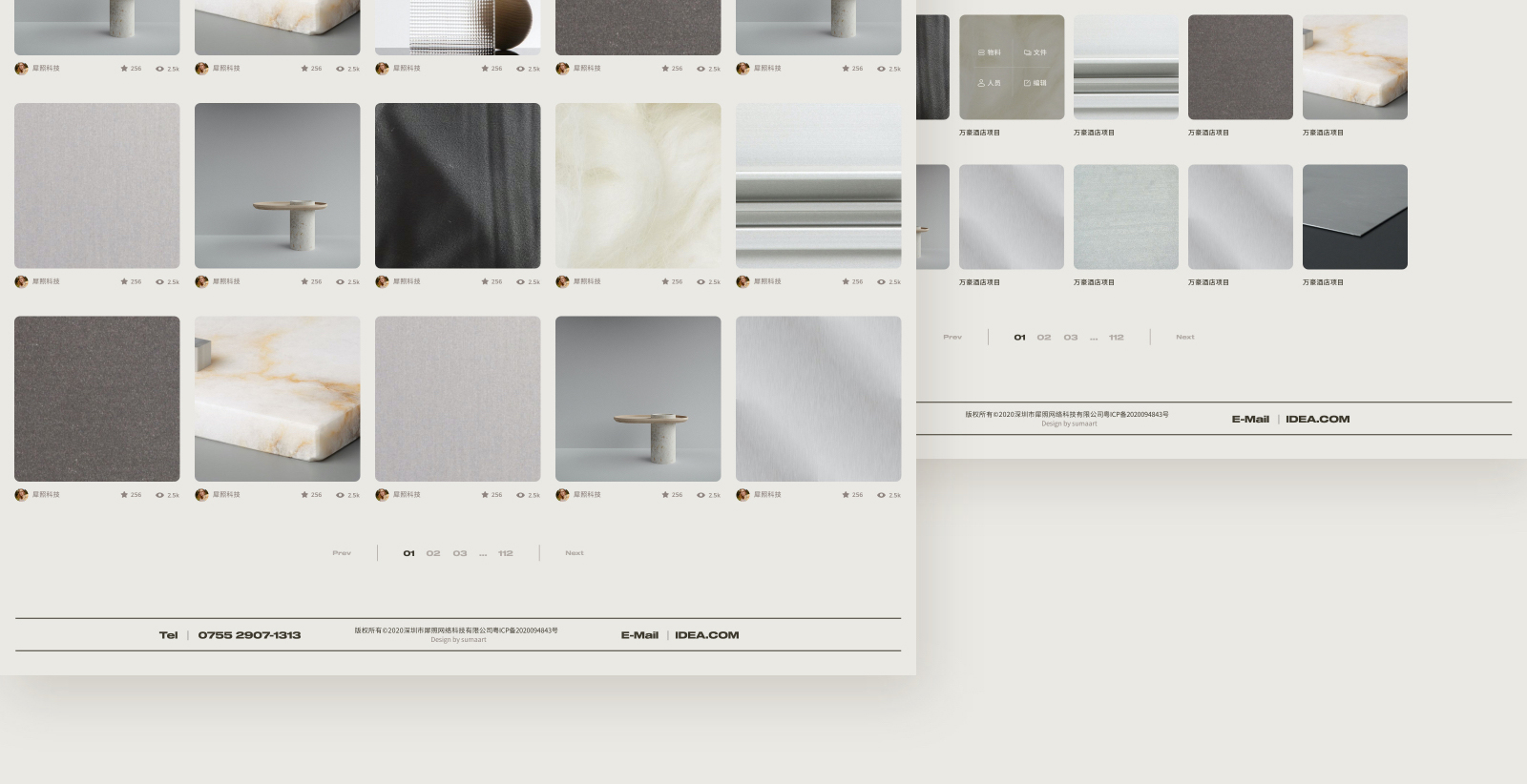
Task: Go to page 03 in the right panel pagination
Action: (1071, 338)
